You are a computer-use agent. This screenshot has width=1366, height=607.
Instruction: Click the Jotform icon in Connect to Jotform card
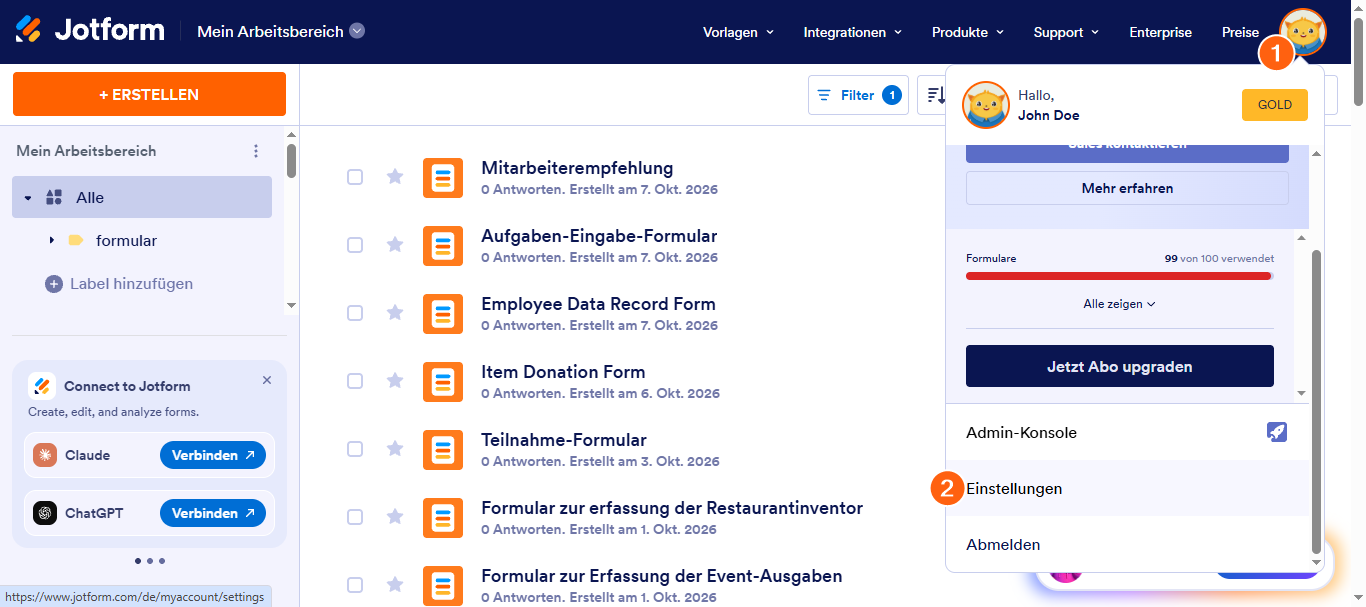[x=42, y=386]
